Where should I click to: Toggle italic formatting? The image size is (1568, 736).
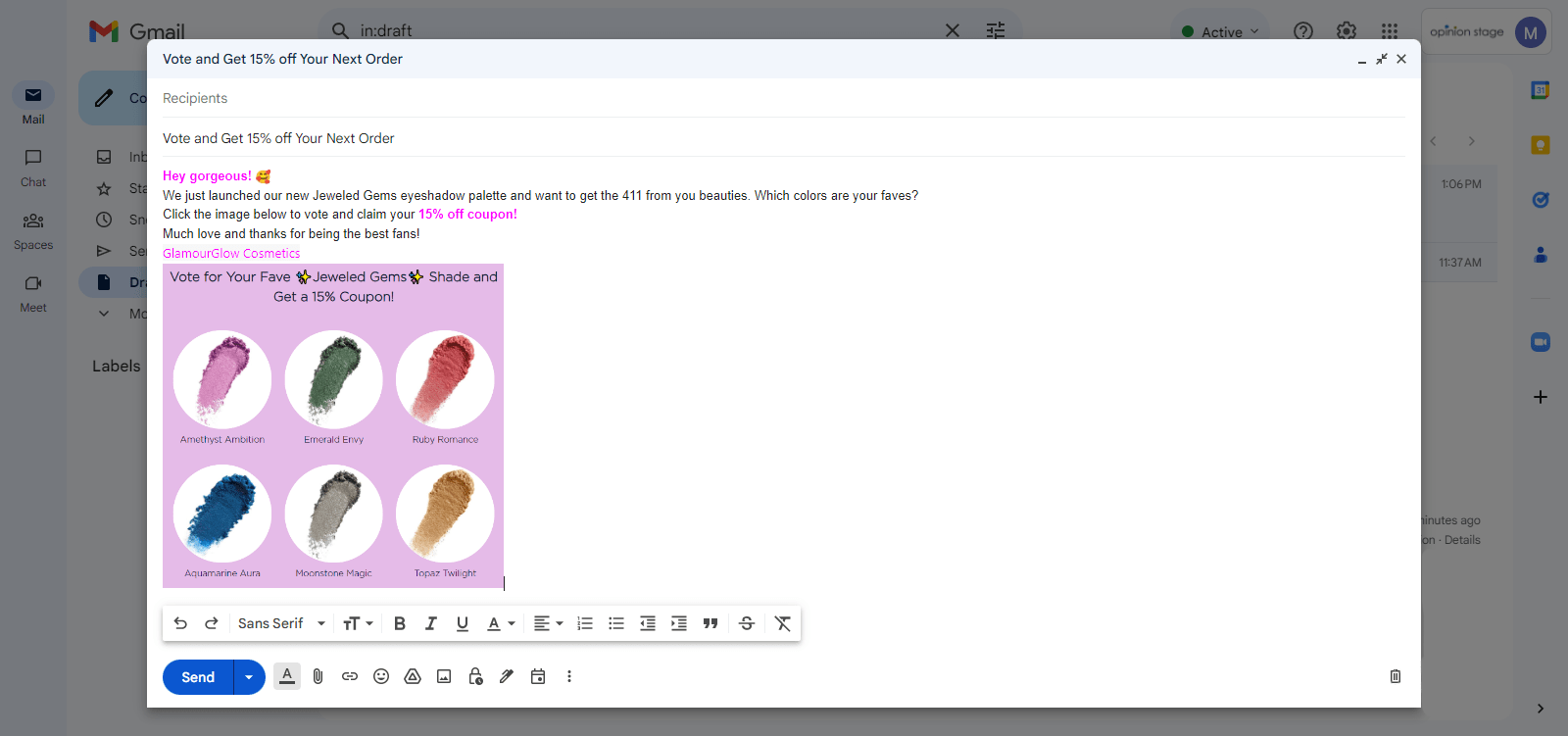tap(430, 623)
